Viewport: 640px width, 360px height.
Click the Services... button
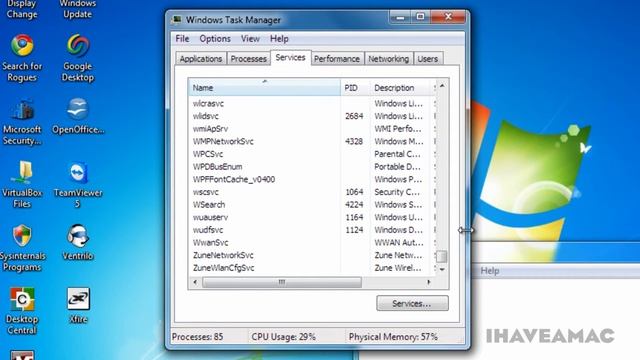[412, 303]
